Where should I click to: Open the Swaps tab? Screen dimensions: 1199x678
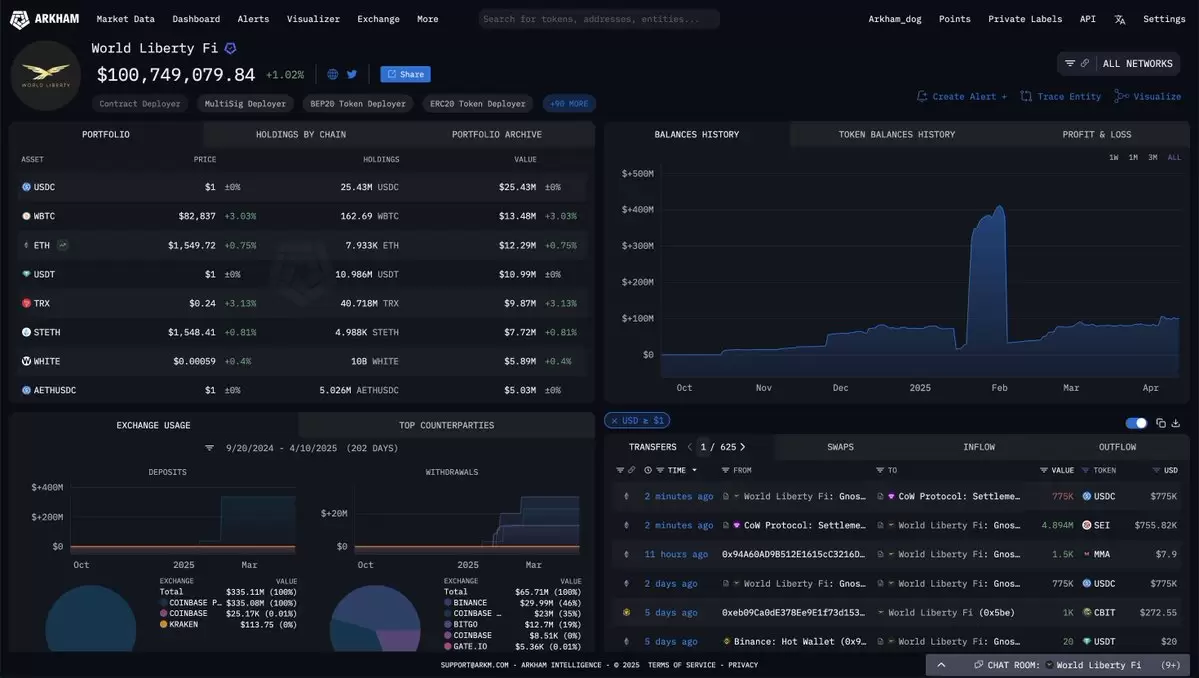click(840, 447)
